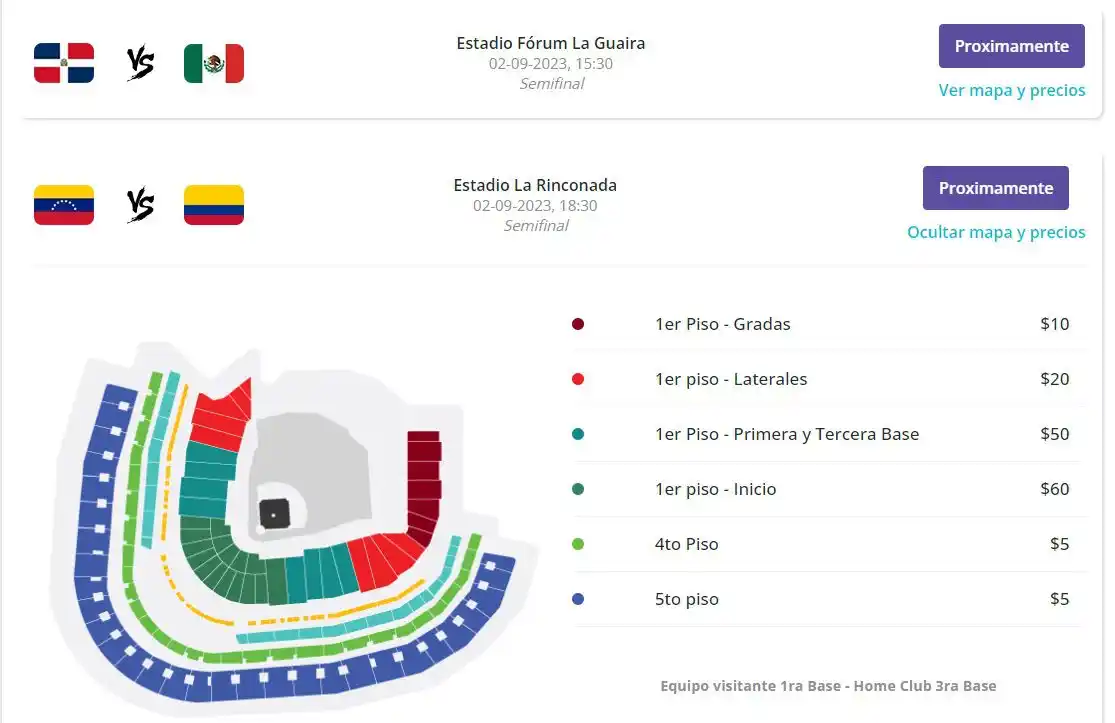1115x723 pixels.
Task: Click the 'Equipo visitante 1ra Base' note text
Action: point(828,686)
